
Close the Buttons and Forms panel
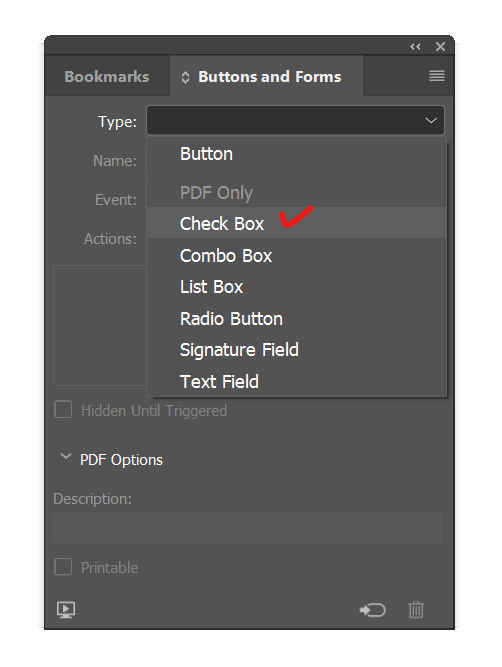tap(440, 46)
